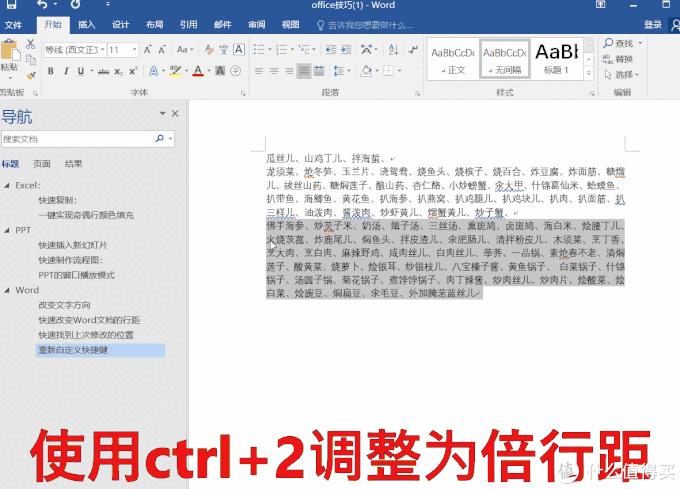Image resolution: width=680 pixels, height=489 pixels.
Task: Apply subscript formatting
Action: (x=118, y=72)
